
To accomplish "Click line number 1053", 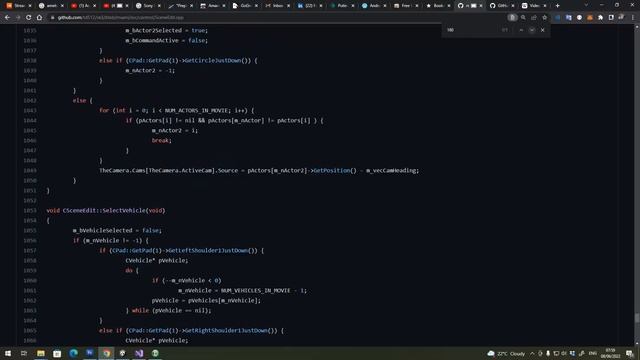I will point(30,211).
